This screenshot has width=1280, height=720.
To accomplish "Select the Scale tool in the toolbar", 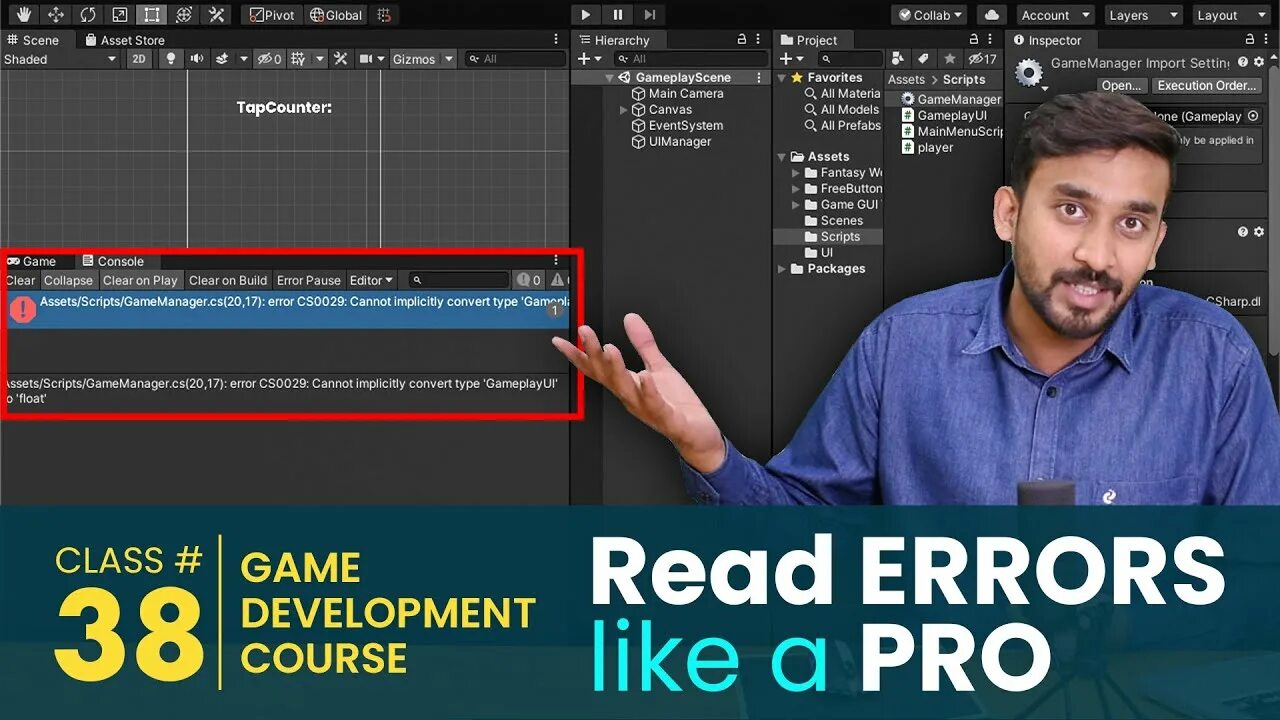I will pos(120,15).
